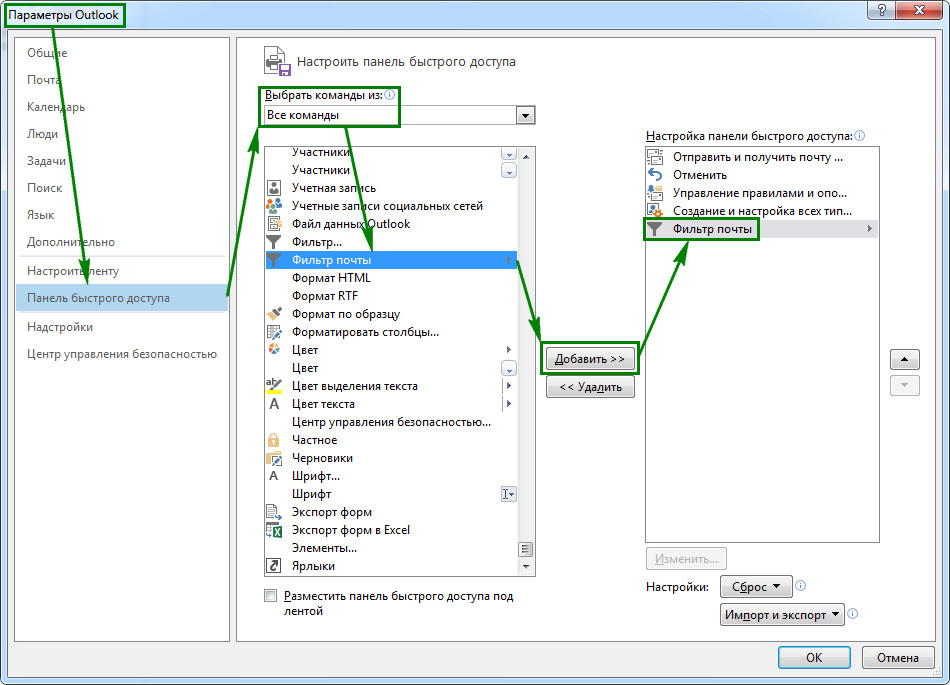Open the Задачи settings section

pyautogui.click(x=47, y=161)
